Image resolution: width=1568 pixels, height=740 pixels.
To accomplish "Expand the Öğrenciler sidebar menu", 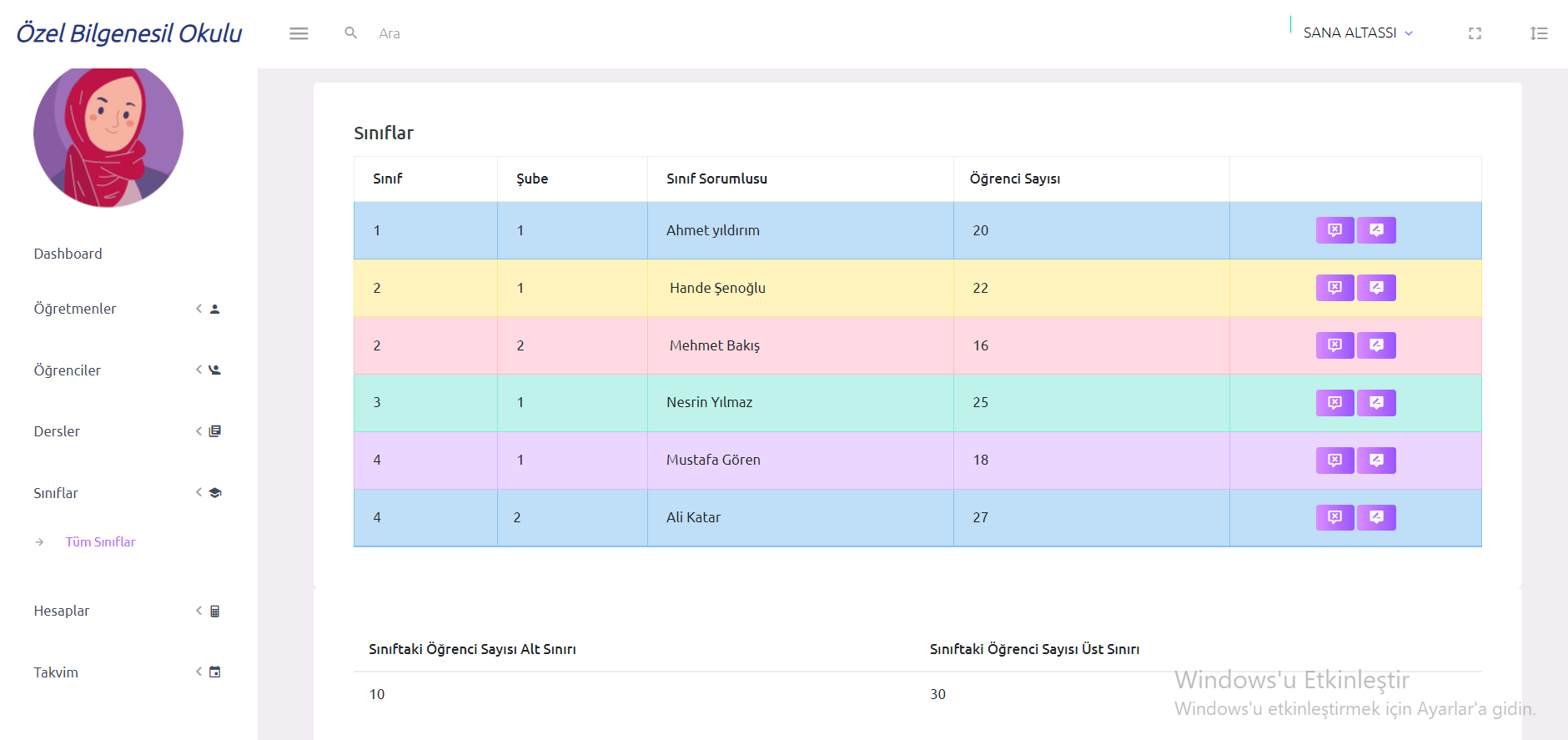I will click(127, 370).
